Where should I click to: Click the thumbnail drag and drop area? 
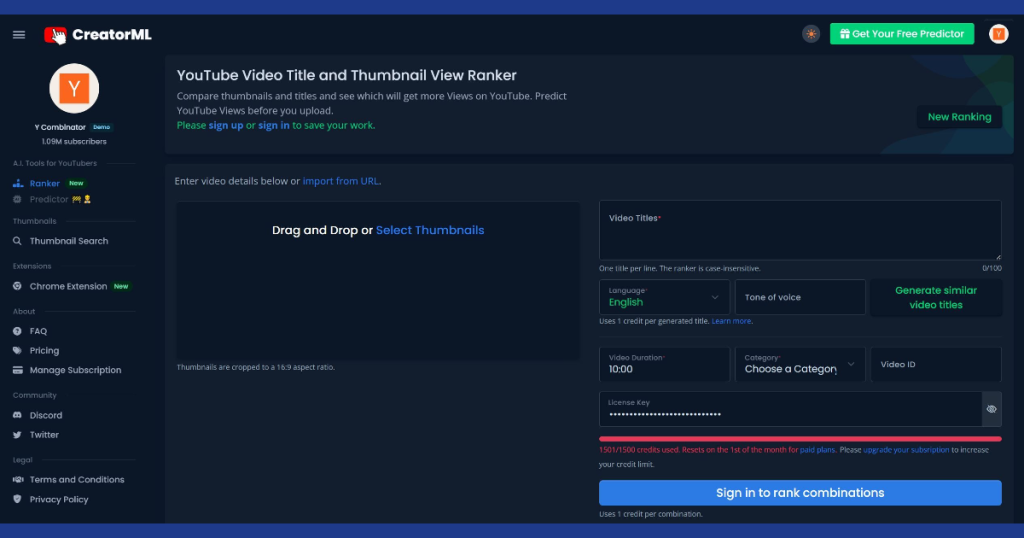click(377, 281)
